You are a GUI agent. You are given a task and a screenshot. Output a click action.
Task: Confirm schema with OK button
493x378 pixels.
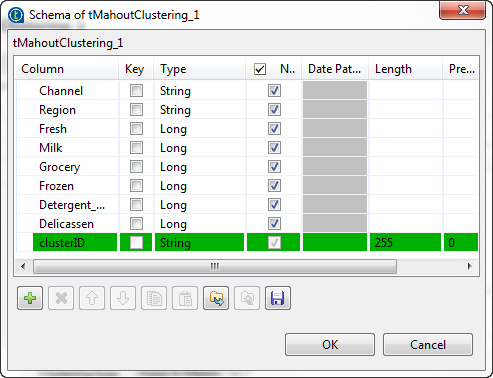[330, 345]
